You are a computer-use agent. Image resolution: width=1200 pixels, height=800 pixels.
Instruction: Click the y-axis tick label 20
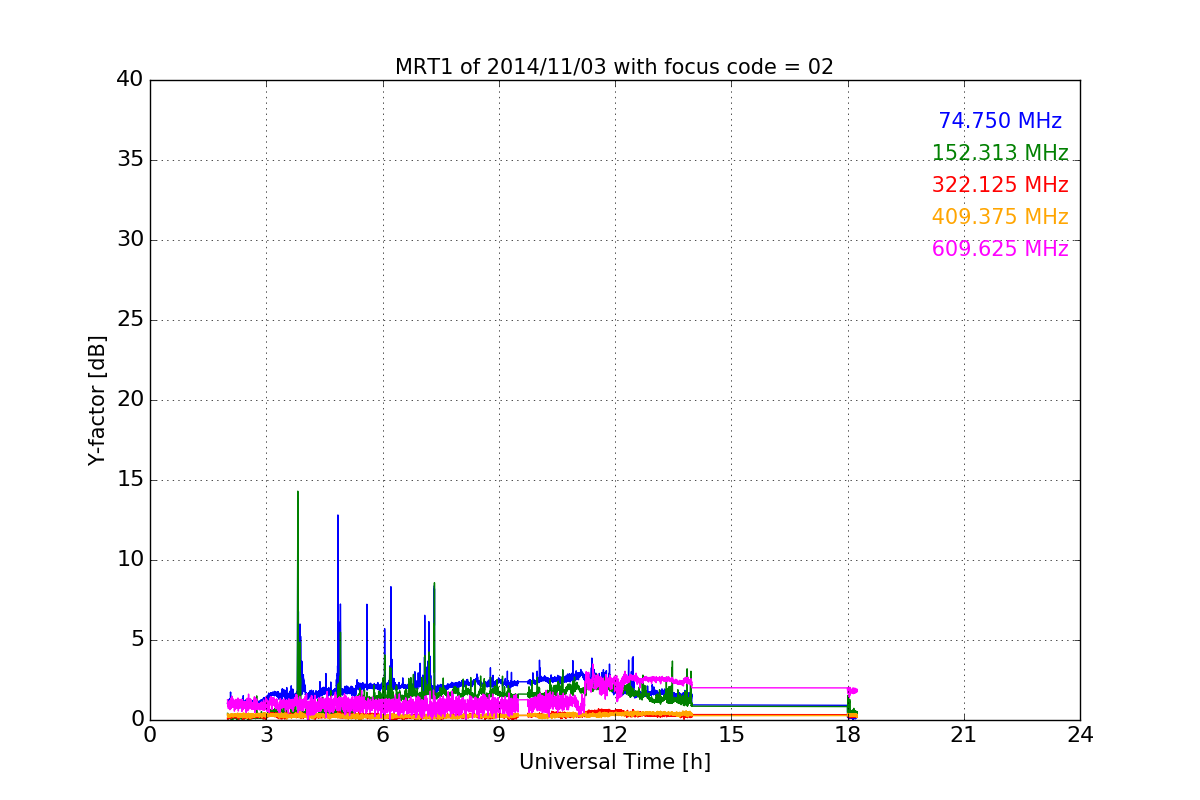coord(129,400)
